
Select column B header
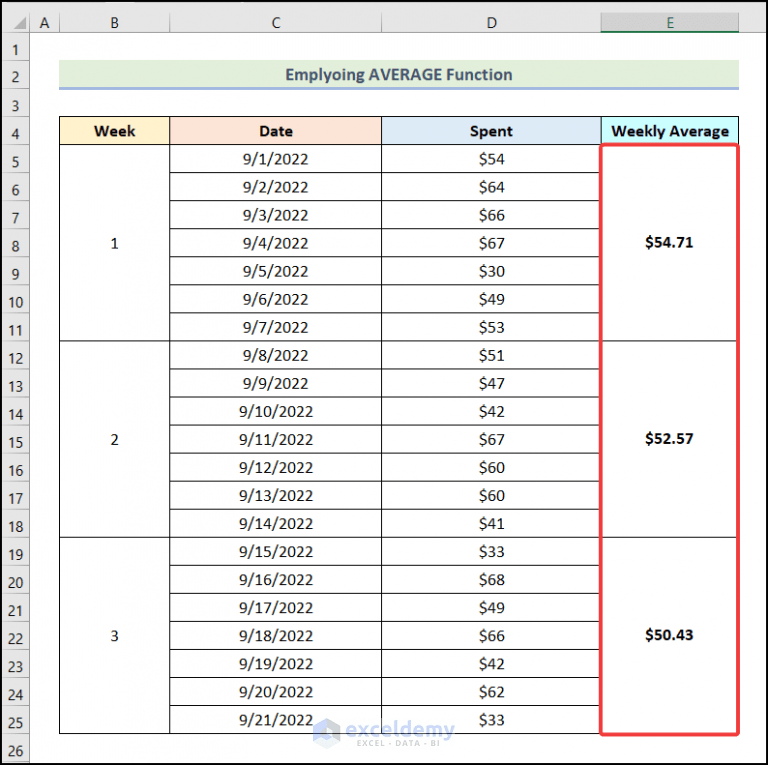click(115, 23)
